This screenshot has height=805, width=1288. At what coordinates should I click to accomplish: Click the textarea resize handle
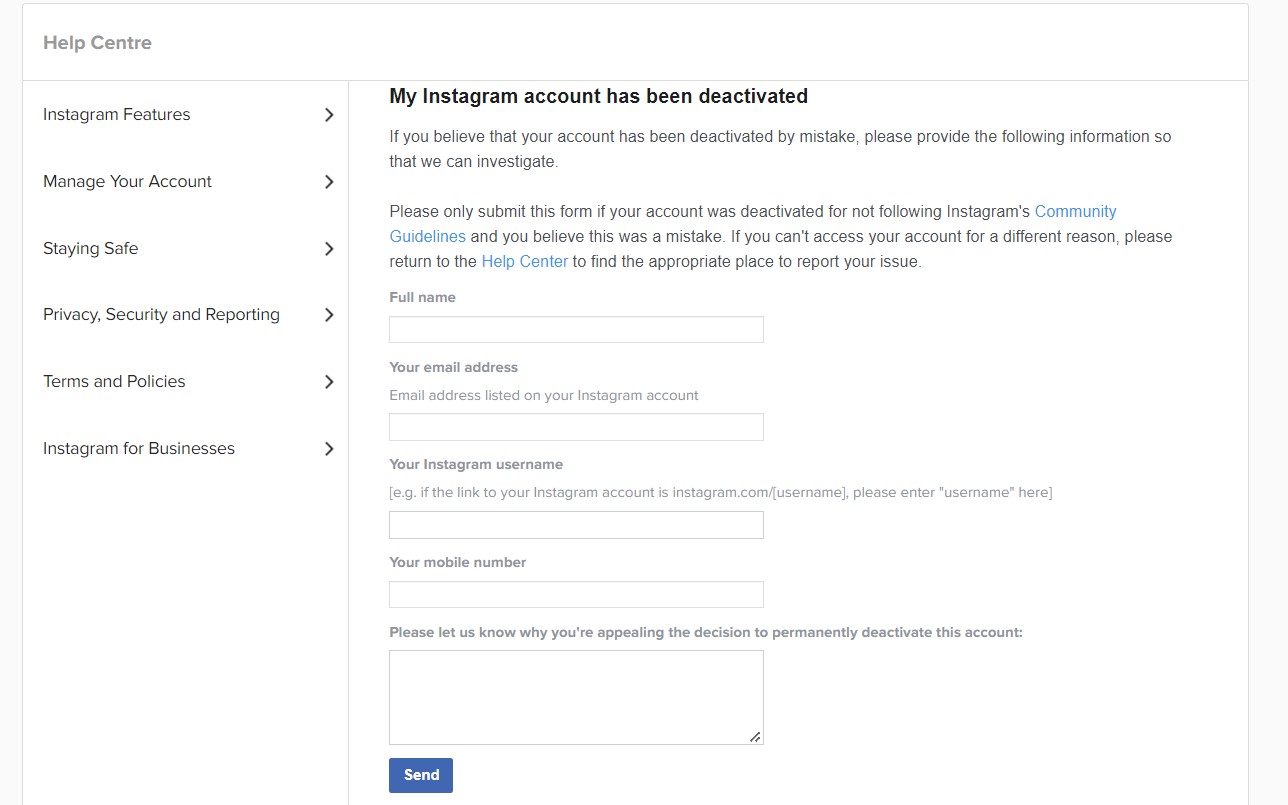tap(756, 737)
